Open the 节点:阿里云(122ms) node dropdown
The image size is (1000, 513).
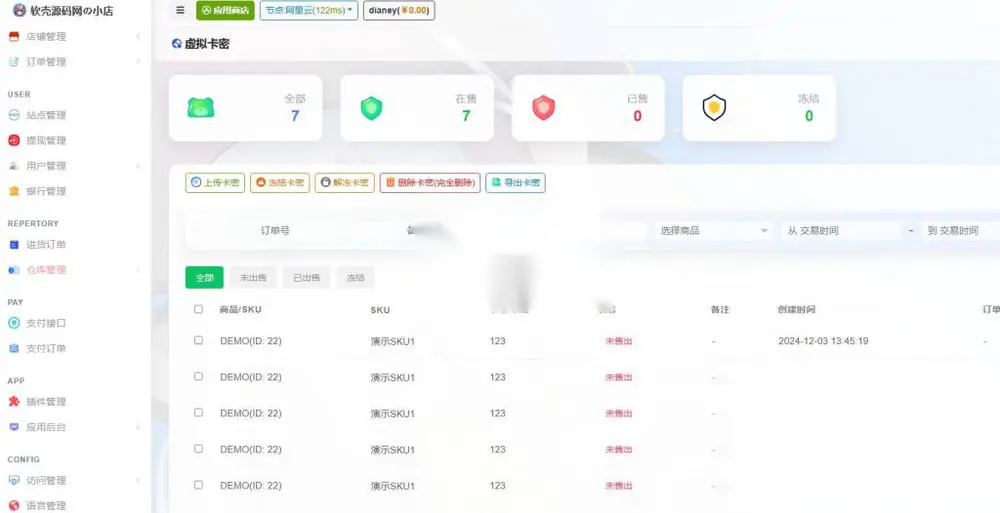pos(309,10)
